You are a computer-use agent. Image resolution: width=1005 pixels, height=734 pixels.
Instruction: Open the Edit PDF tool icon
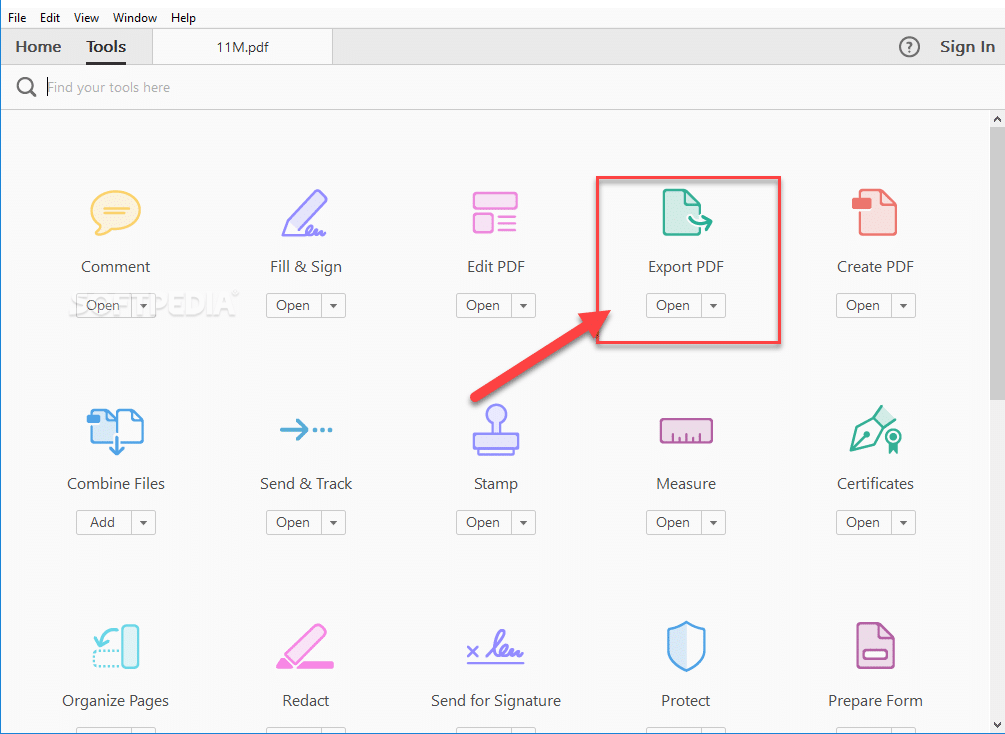click(495, 212)
